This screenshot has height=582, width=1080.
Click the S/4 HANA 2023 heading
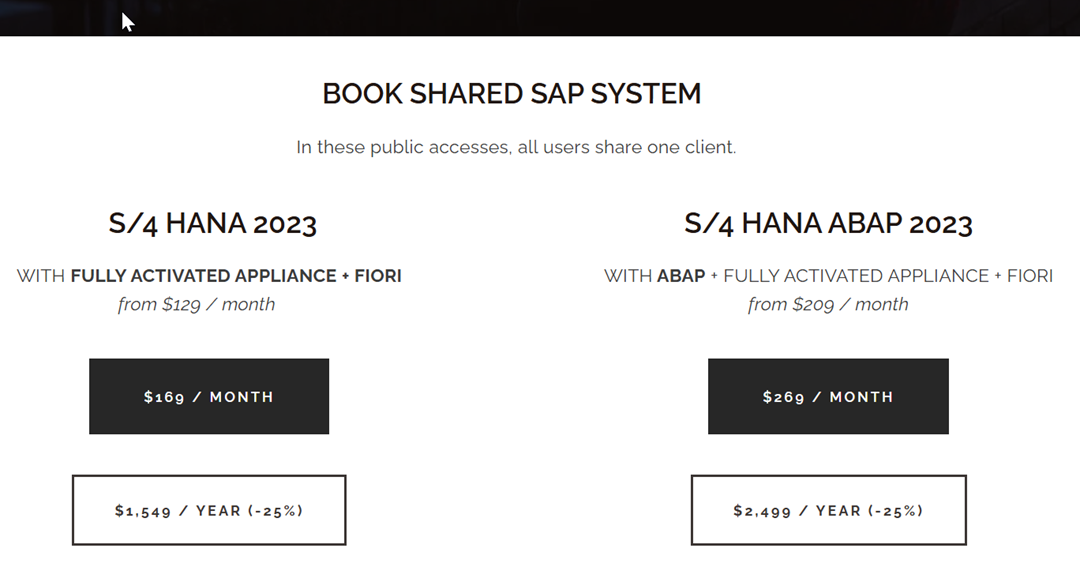[x=212, y=223]
